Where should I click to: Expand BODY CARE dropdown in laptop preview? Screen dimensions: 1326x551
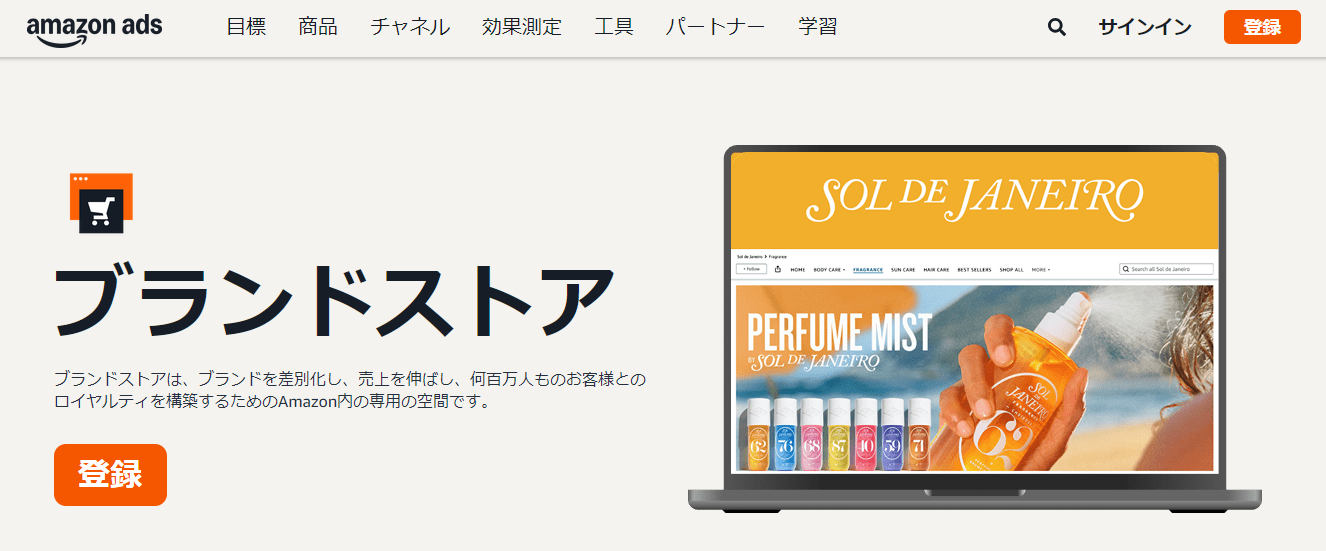829,269
